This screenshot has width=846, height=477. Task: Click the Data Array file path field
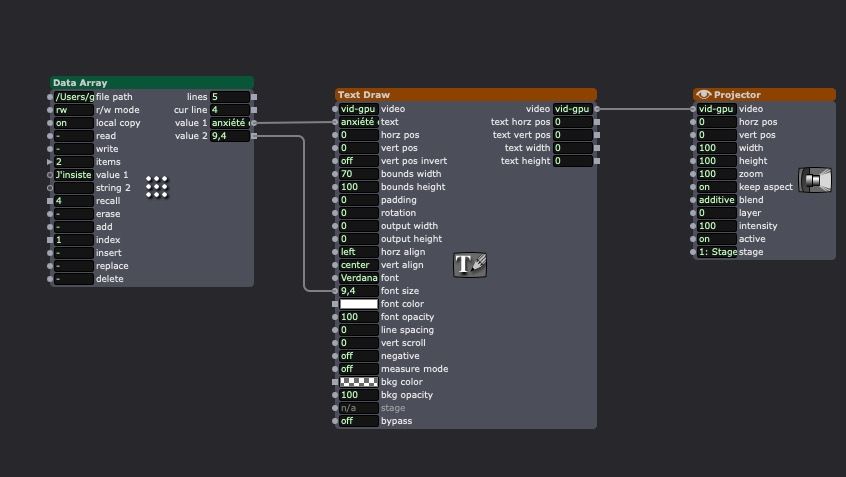[73, 97]
